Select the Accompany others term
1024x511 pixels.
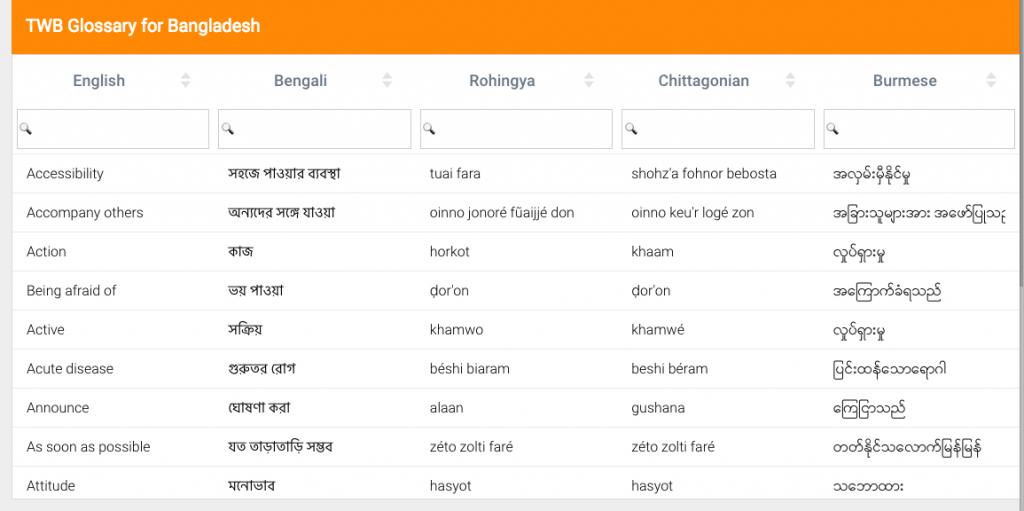pos(85,213)
